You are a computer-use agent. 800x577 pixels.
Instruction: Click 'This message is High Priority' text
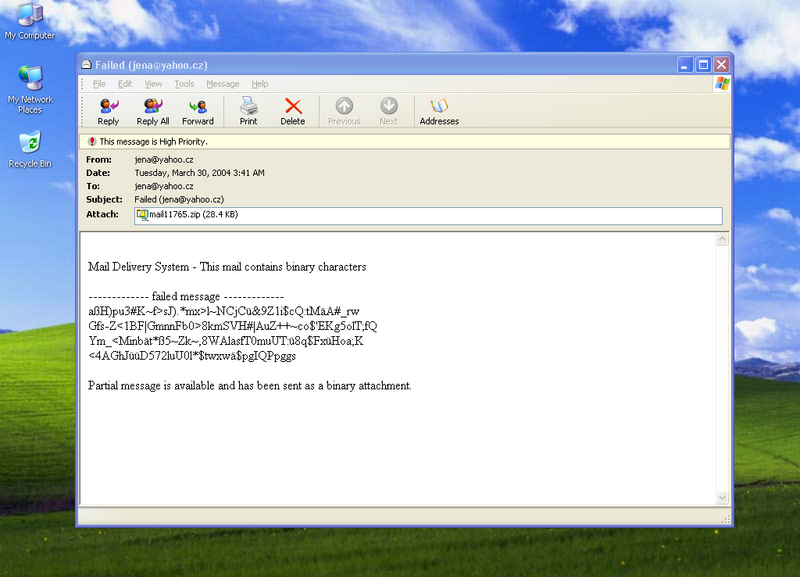(153, 141)
